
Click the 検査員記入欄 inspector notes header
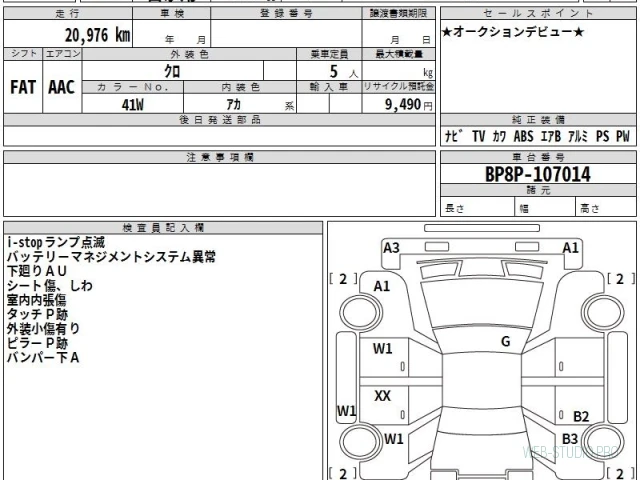point(163,228)
